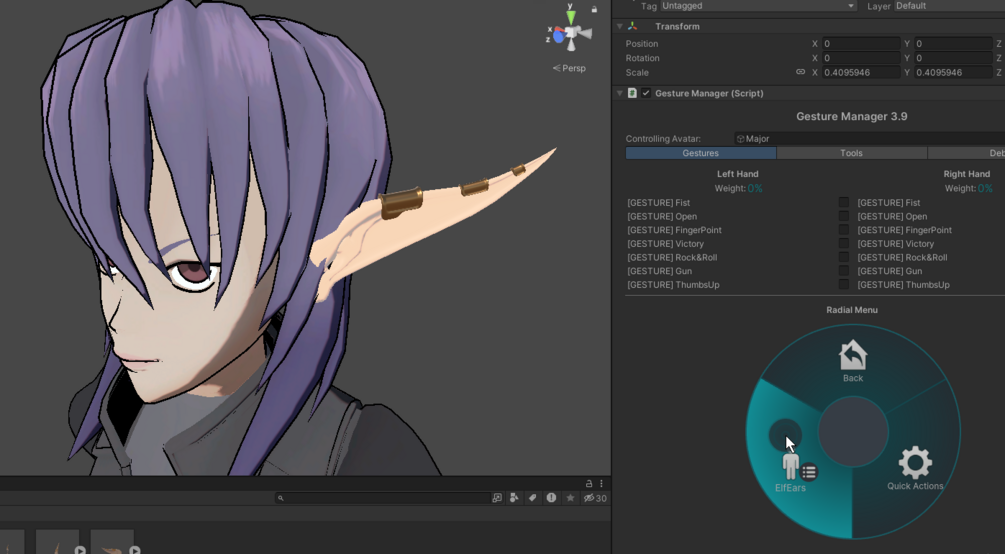Collapse the Transform component foldout arrow
1005x554 pixels.
point(619,26)
